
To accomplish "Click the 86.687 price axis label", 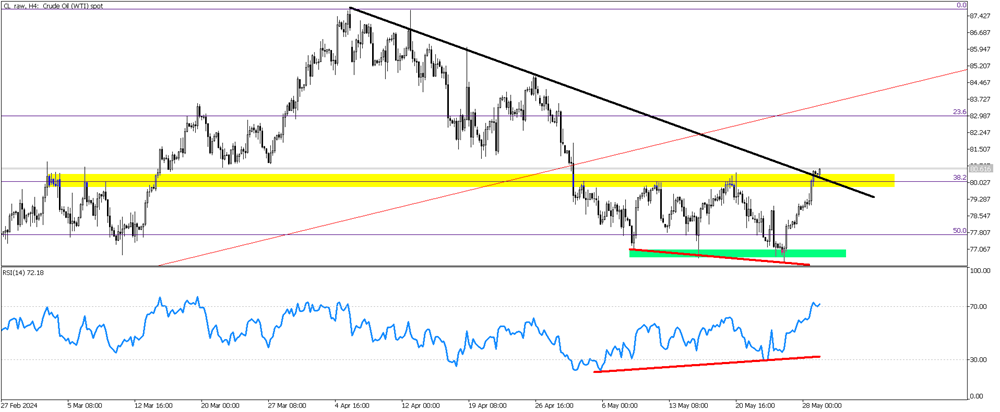I will click(x=980, y=33).
